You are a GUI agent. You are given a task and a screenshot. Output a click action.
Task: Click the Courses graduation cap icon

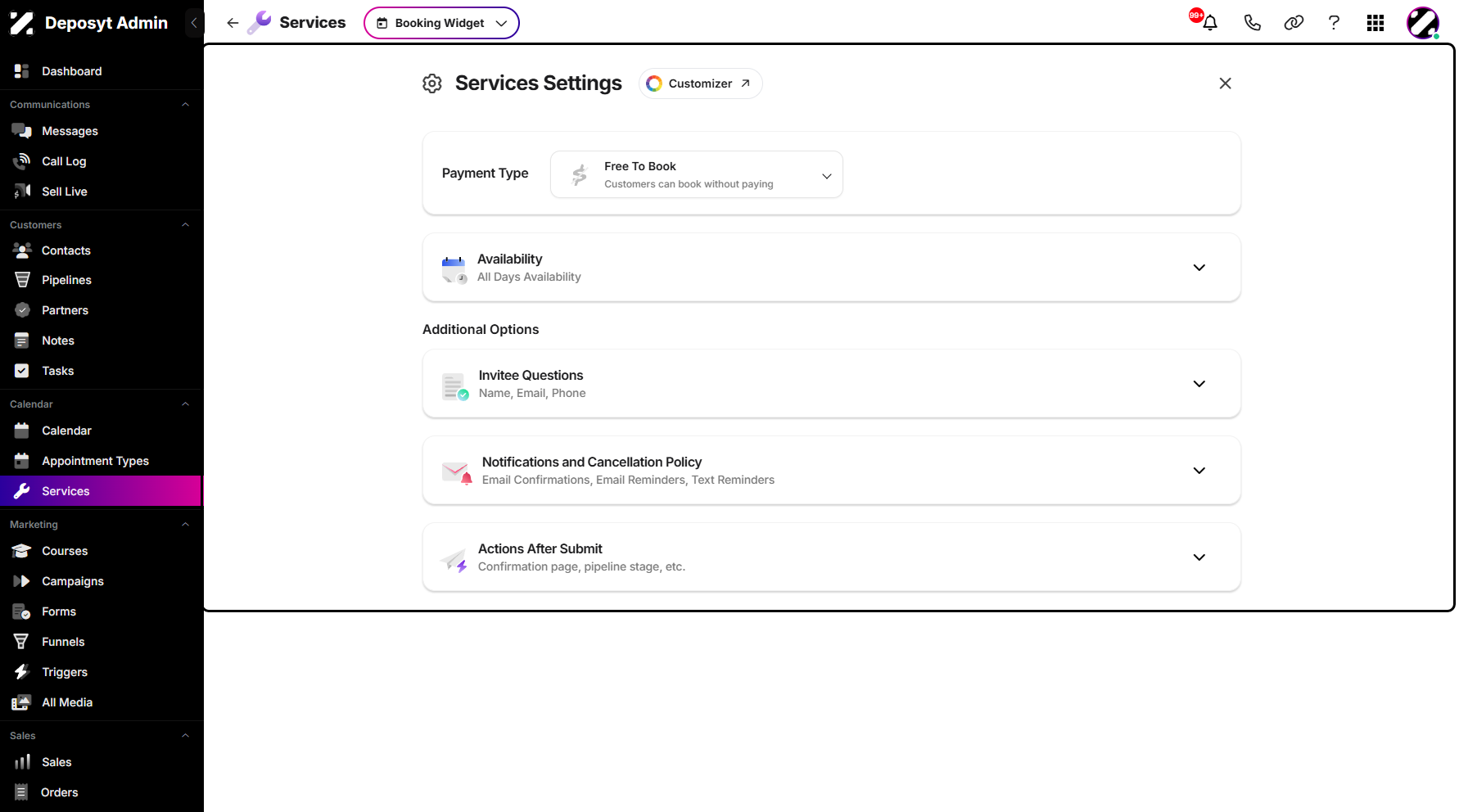(x=22, y=551)
